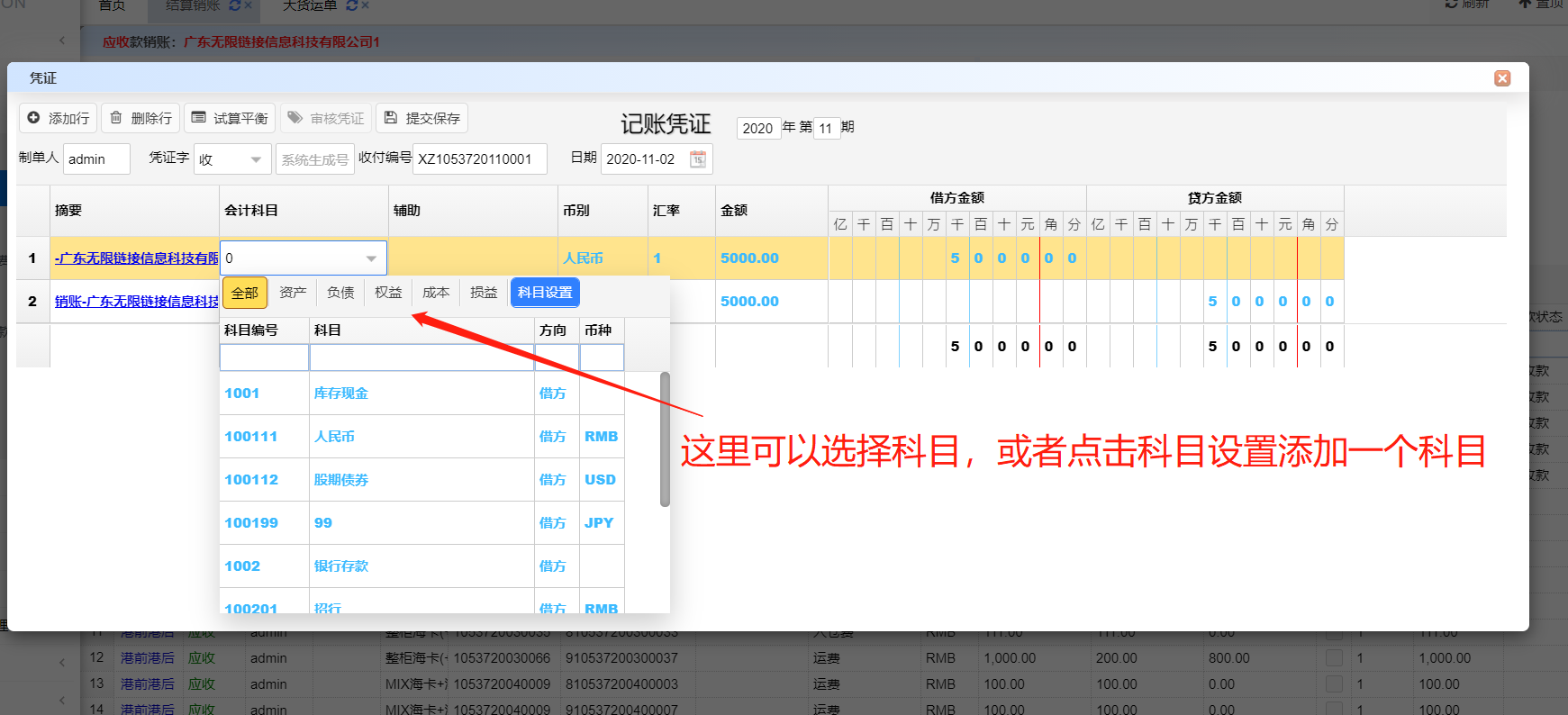Screen dimensions: 1568x715
Task: Choose subject 100111 人民币
Action: coord(421,437)
